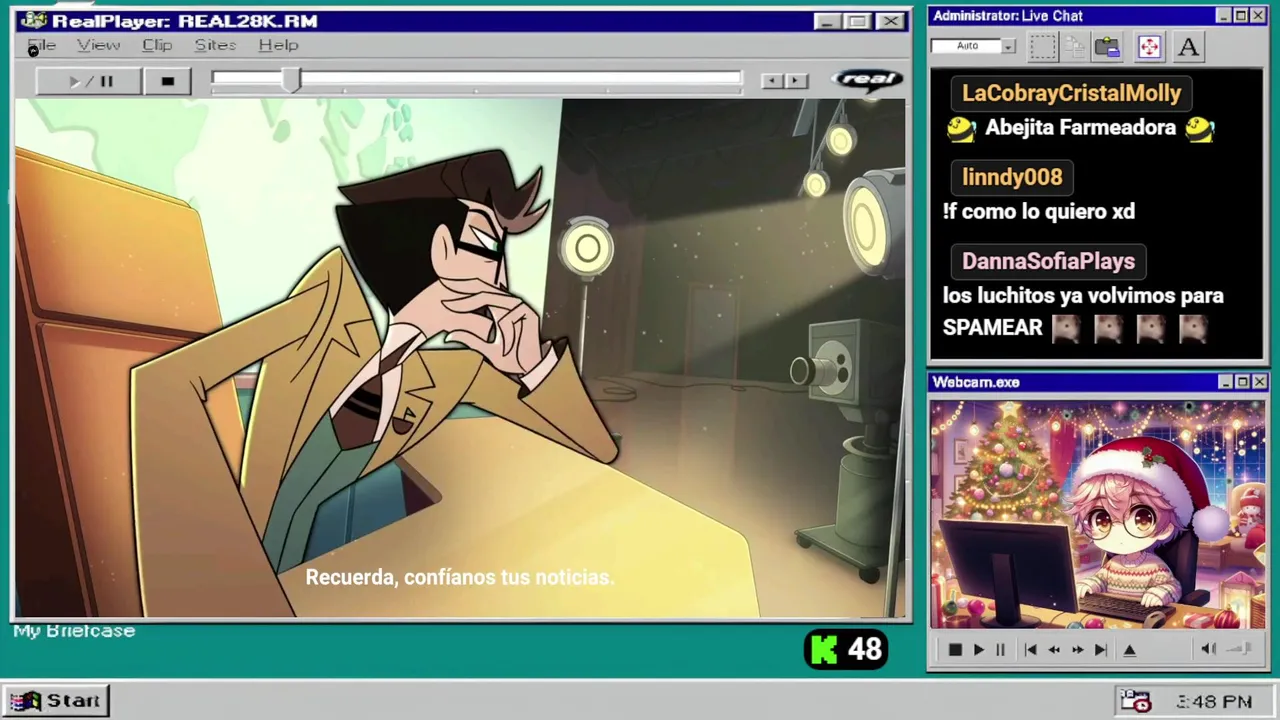Mute the Webcam.exe speaker icon

1208,649
